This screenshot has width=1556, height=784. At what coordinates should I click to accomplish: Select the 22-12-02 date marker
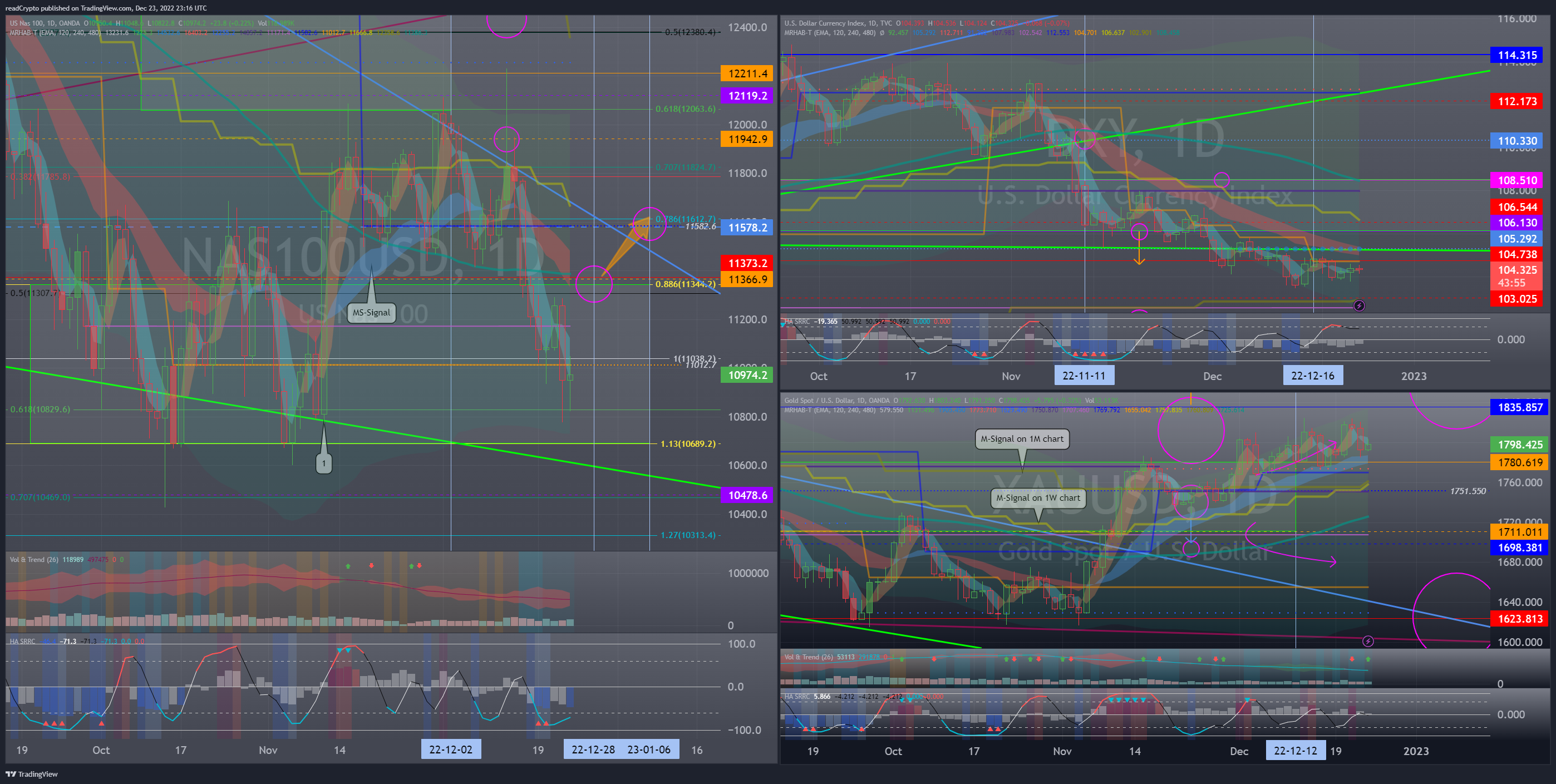[451, 750]
